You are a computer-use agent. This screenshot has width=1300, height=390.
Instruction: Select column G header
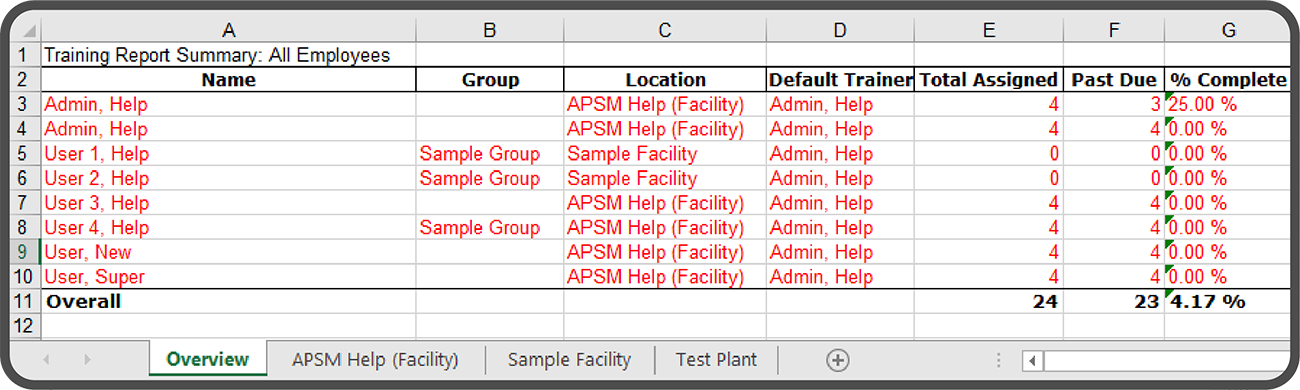tap(1228, 31)
